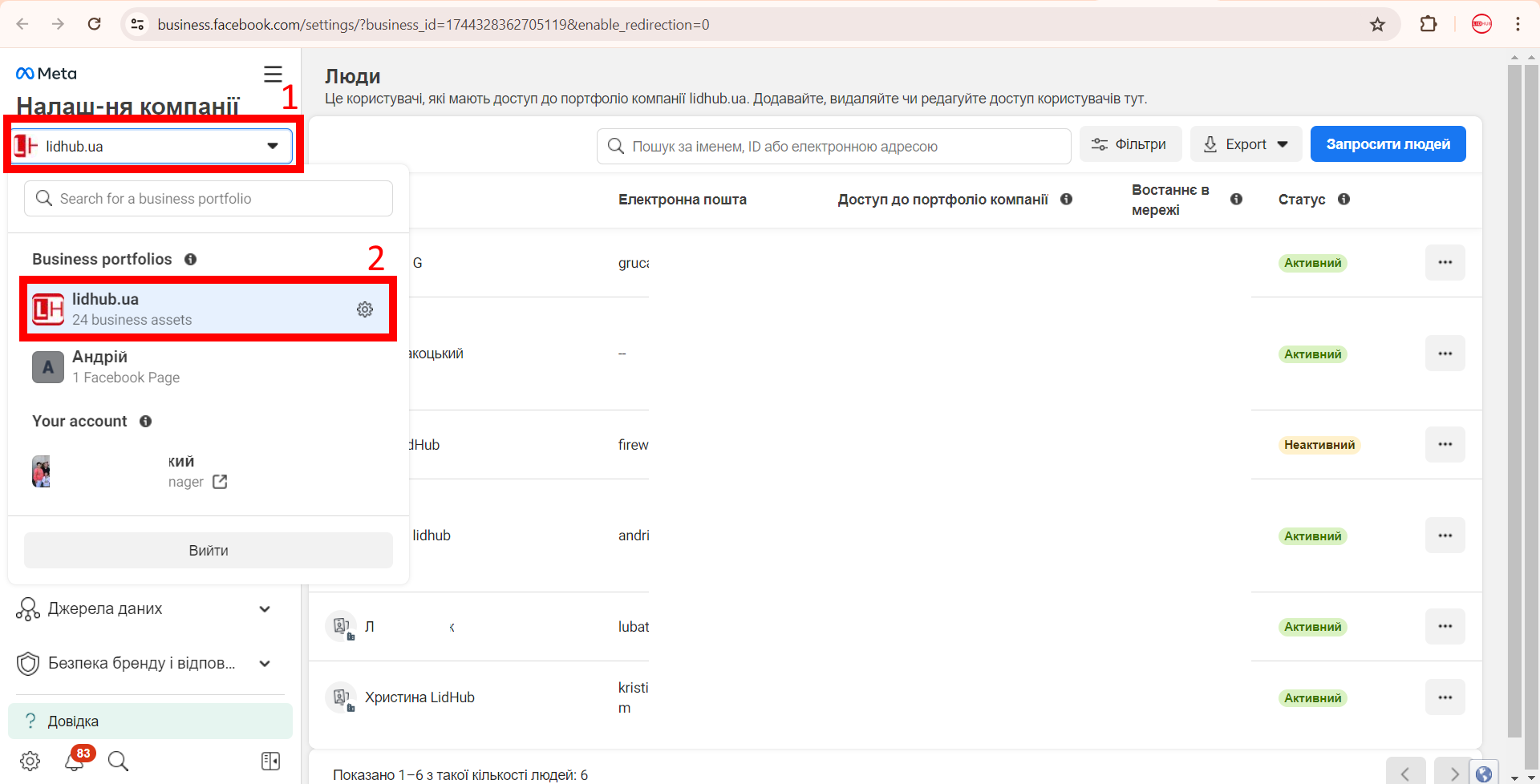The image size is (1540, 784).
Task: Show info for Востаннє в мережі
Action: click(1236, 200)
